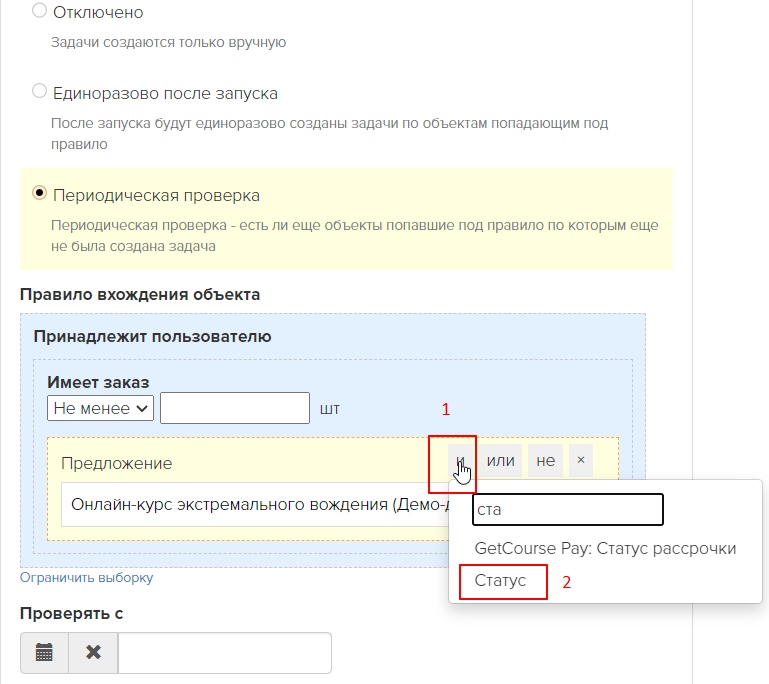This screenshot has width=769, height=684.
Task: Add an 'или' condition
Action: click(500, 461)
